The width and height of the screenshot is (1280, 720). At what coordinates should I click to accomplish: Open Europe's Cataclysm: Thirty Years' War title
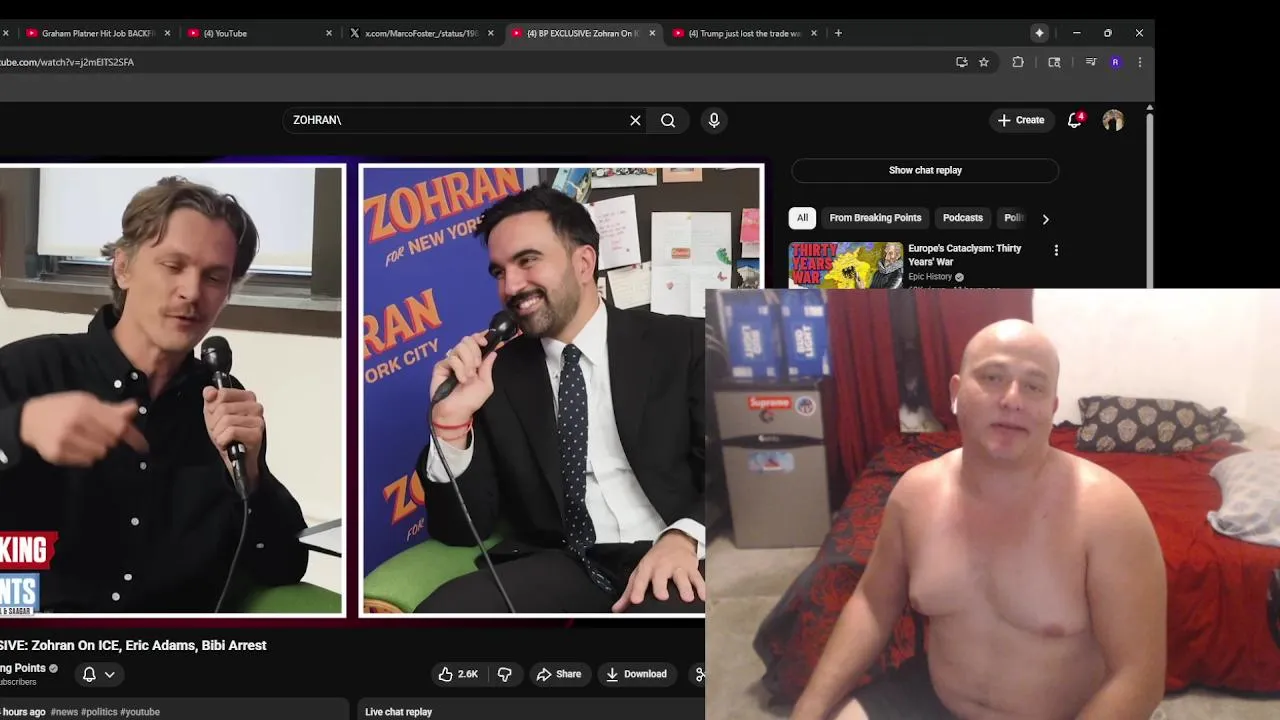coord(965,255)
